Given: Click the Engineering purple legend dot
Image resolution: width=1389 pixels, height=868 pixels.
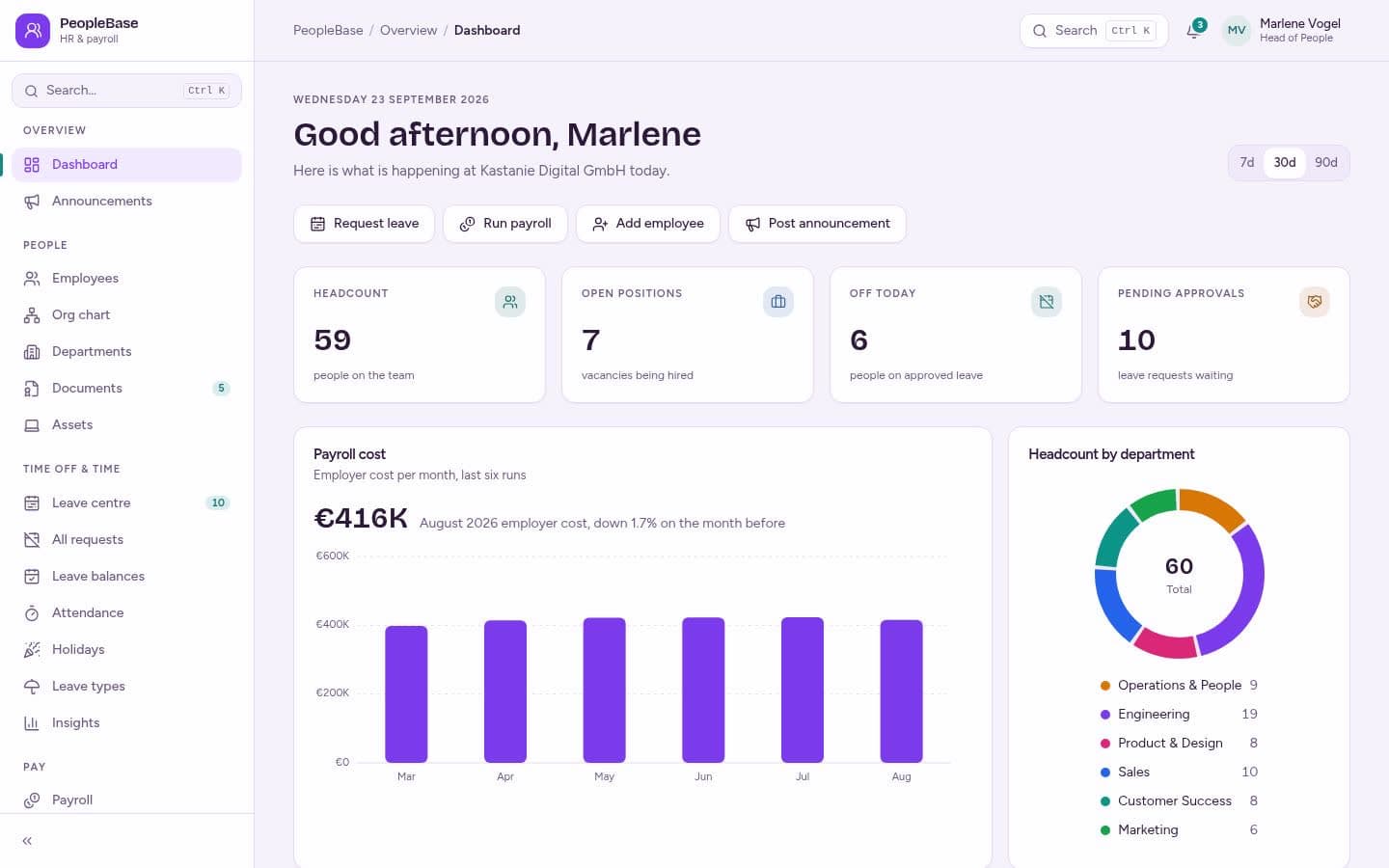Looking at the screenshot, I should 1105,715.
